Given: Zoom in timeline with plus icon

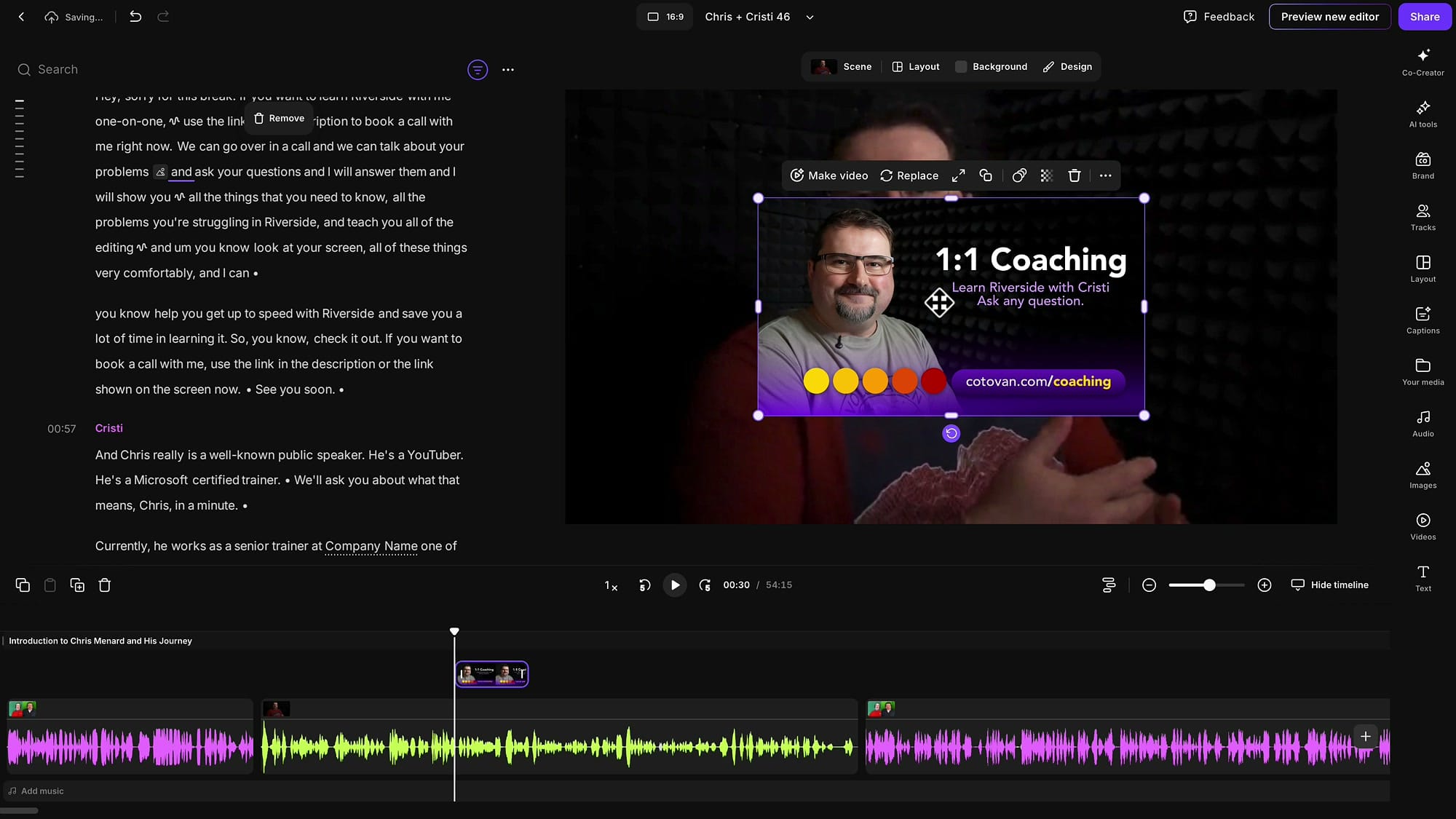Looking at the screenshot, I should pos(1265,585).
